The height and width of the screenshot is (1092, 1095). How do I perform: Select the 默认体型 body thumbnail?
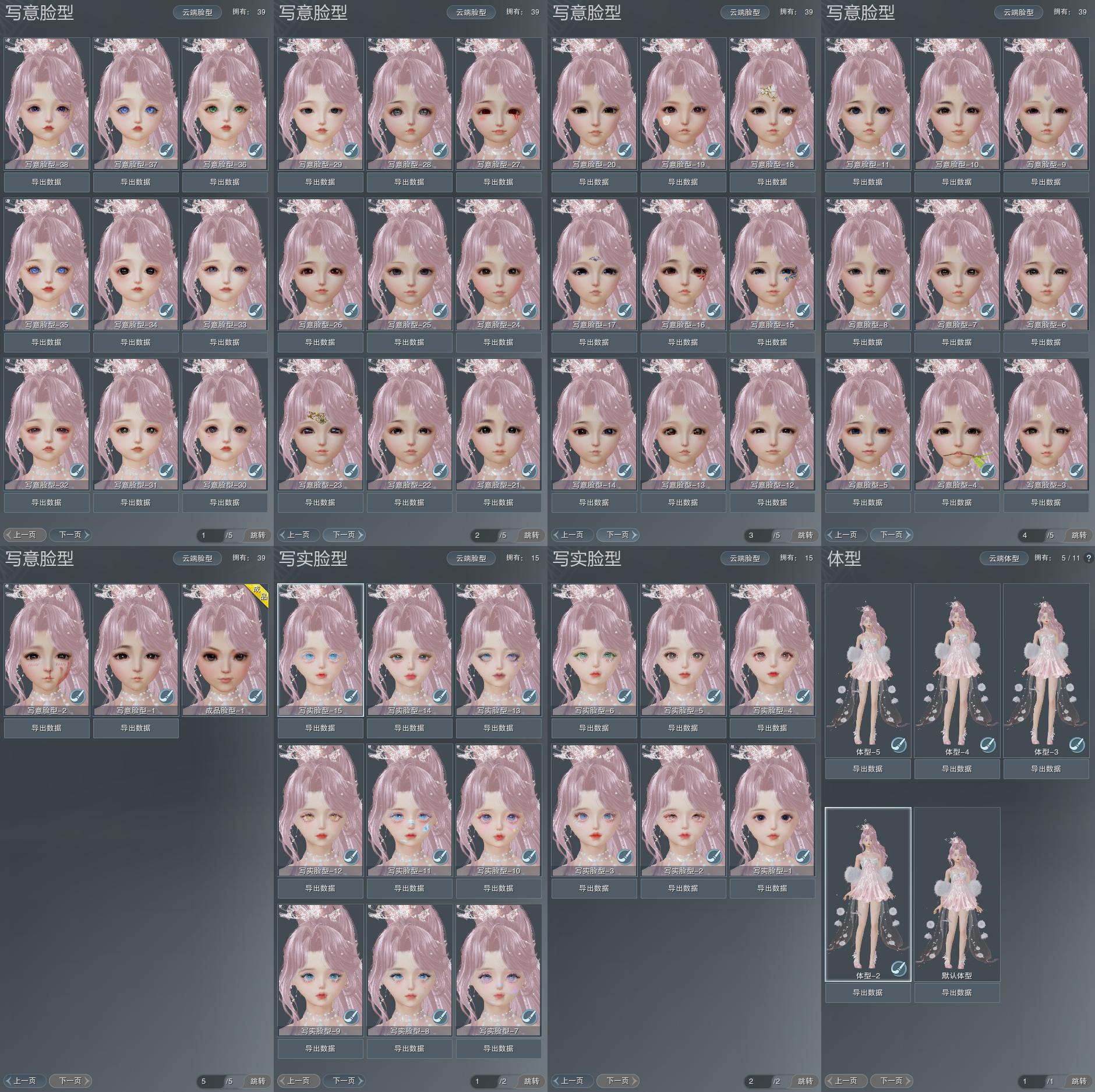tap(957, 894)
